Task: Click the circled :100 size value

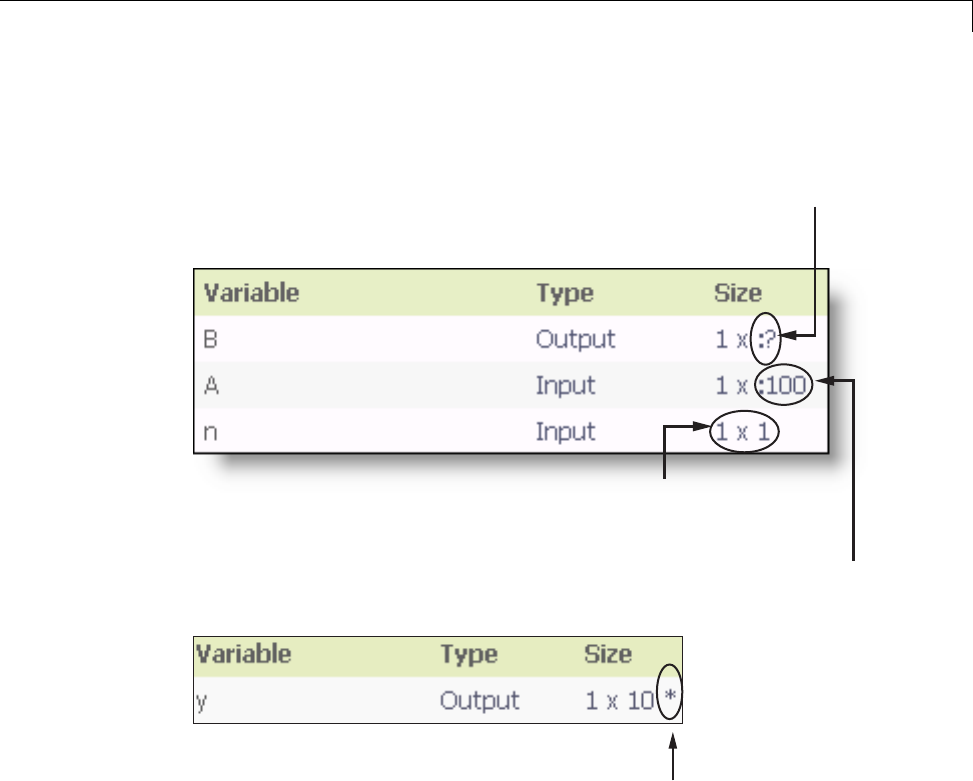Action: (786, 385)
